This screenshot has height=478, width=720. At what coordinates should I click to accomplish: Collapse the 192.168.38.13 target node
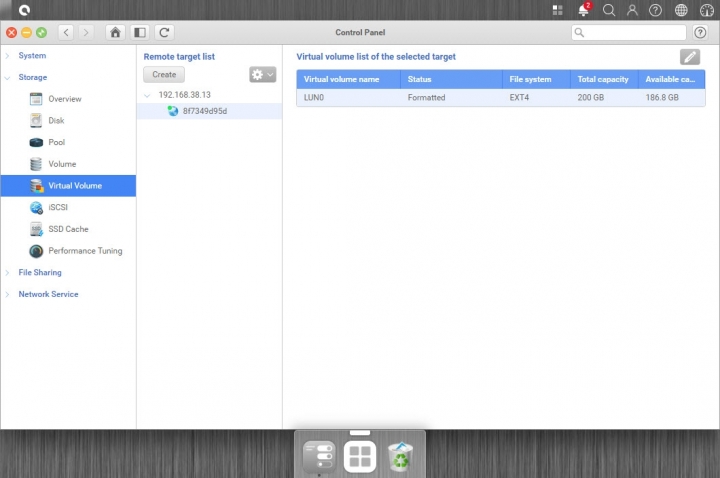(x=147, y=95)
